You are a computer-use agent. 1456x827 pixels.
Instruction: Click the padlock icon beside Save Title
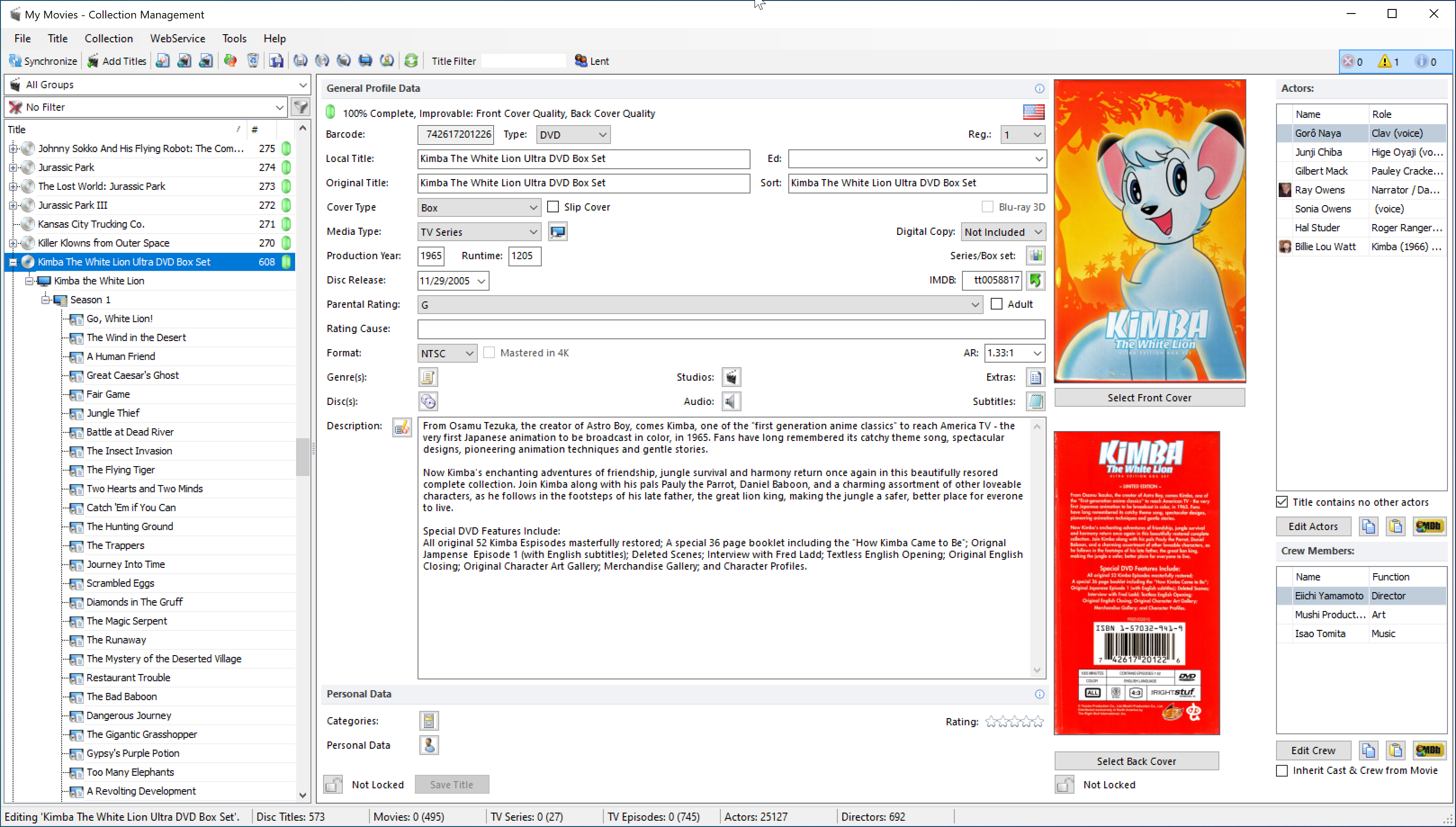click(333, 784)
